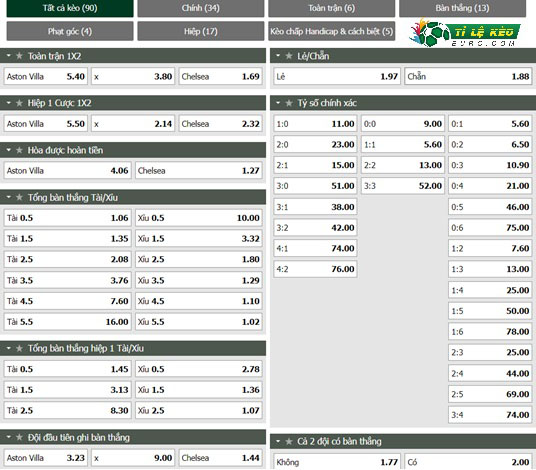
Task: Star the Cả 2 đội có bàn thắng market
Action: click(289, 442)
